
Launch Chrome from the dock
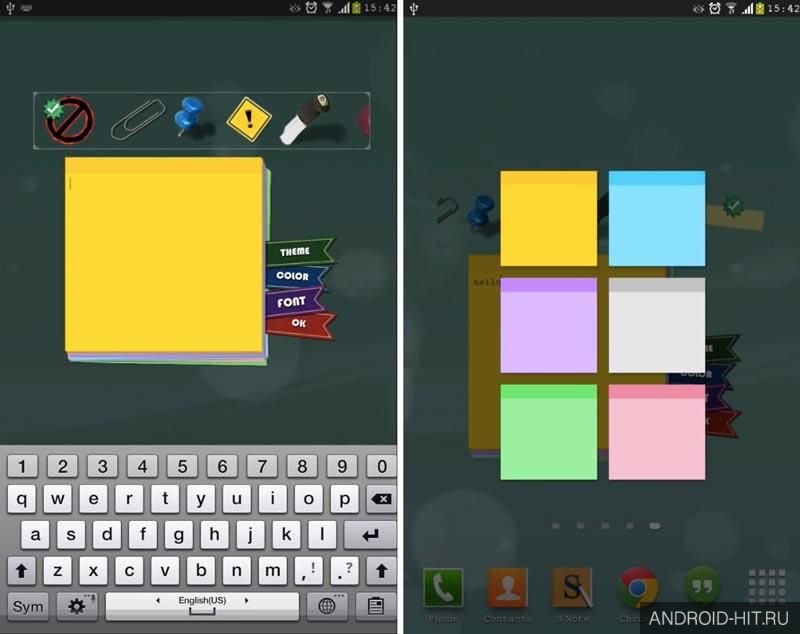pos(637,588)
